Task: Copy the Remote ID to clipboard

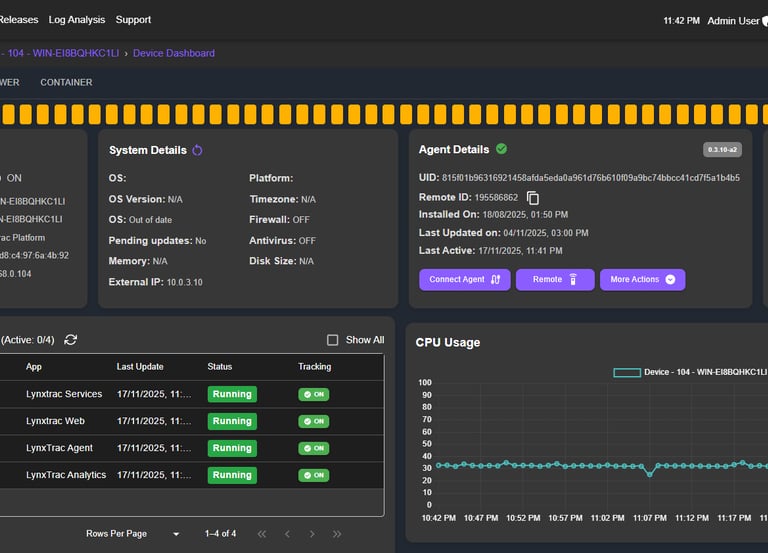Action: pos(533,198)
